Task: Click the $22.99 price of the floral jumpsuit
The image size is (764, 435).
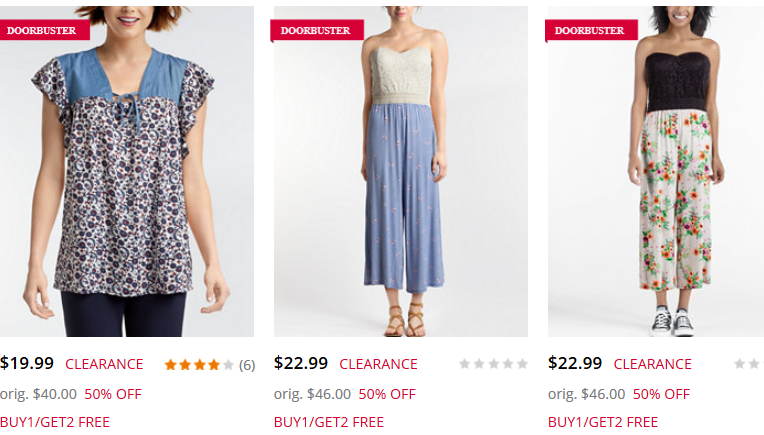Action: click(x=575, y=363)
